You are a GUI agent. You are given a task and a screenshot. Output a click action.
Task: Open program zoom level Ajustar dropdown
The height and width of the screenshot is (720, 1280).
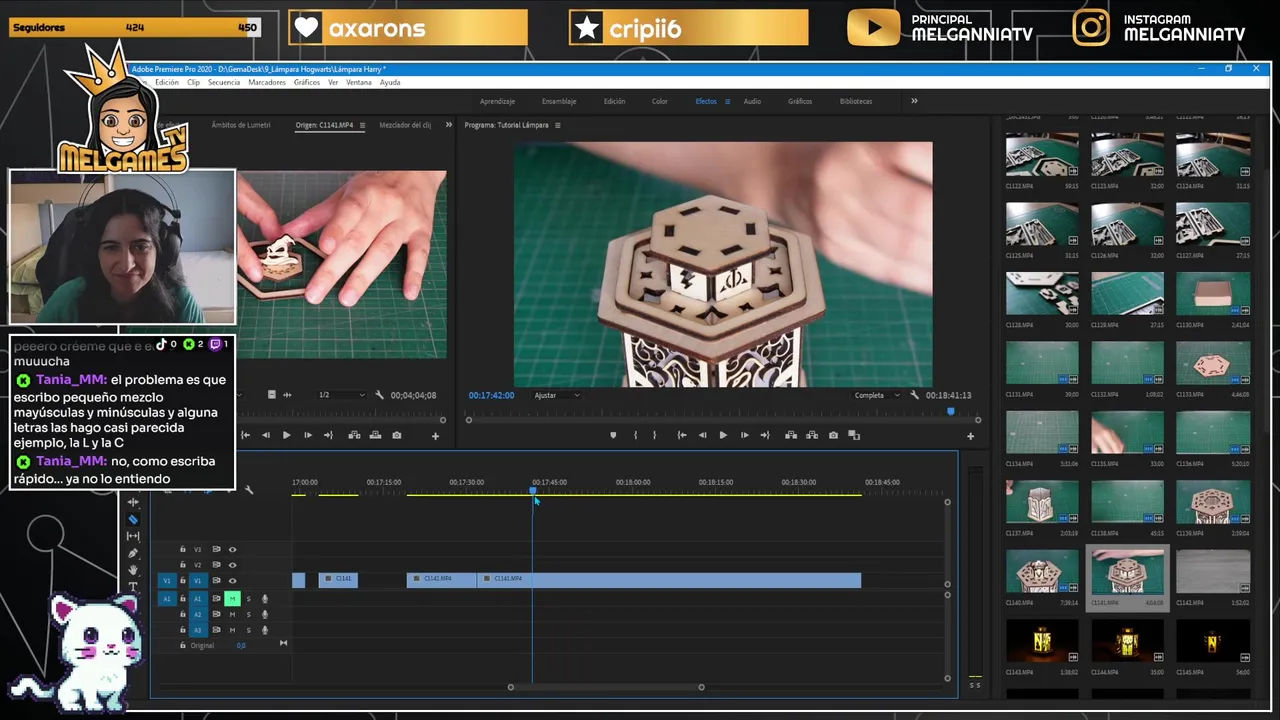(x=557, y=395)
